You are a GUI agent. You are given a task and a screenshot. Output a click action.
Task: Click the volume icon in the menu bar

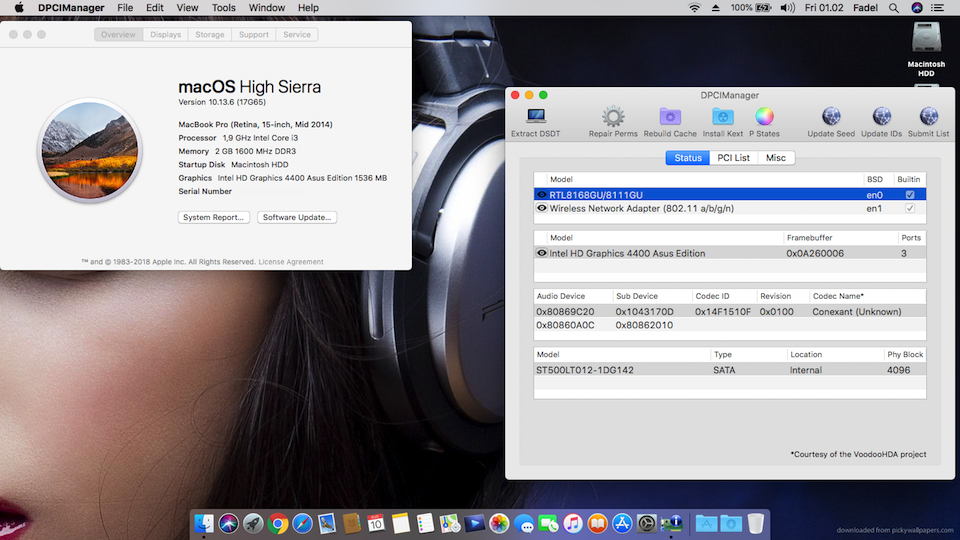[787, 8]
